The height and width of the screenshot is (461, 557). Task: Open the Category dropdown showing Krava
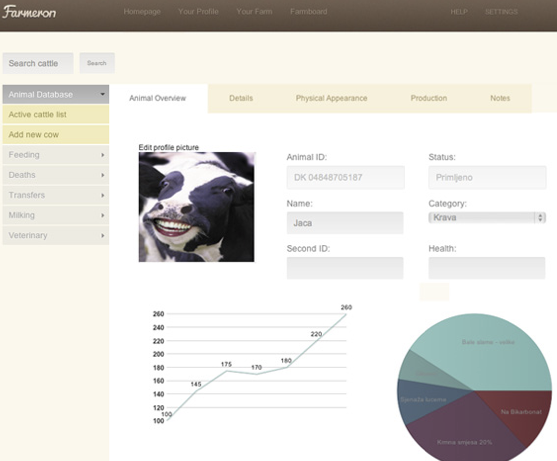click(x=487, y=217)
